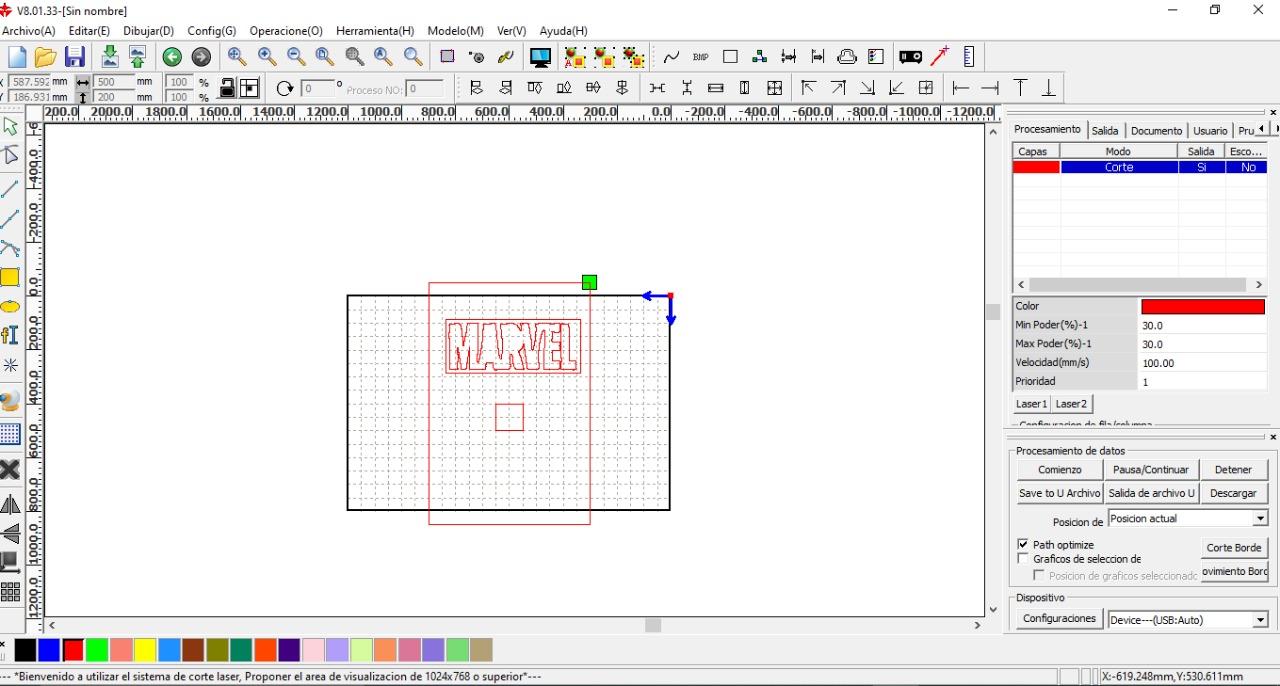Select the arrow selection tool in left toolbar
1280x686 pixels.
tap(11, 127)
